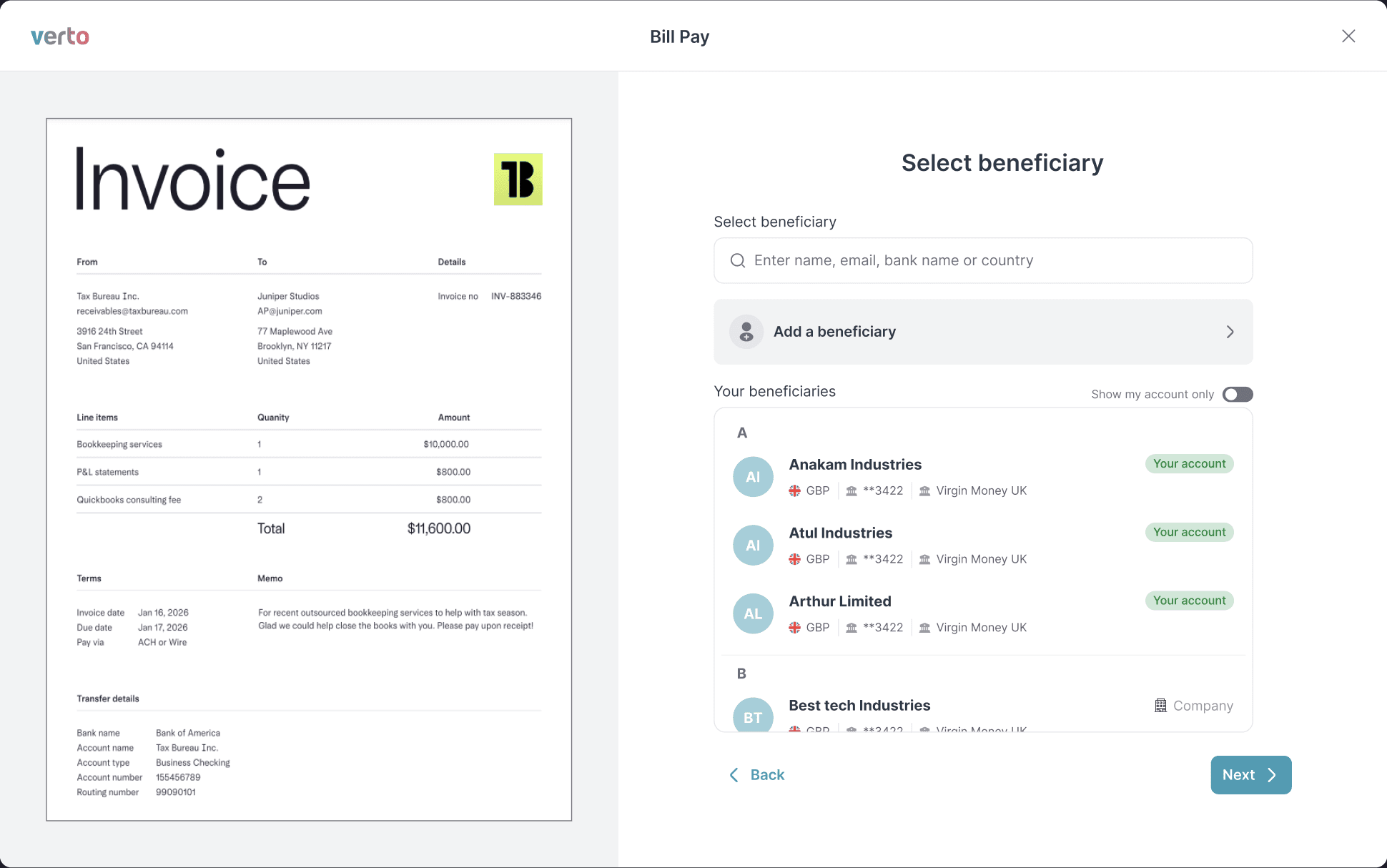
Task: Click the search magnifier icon
Action: [738, 261]
